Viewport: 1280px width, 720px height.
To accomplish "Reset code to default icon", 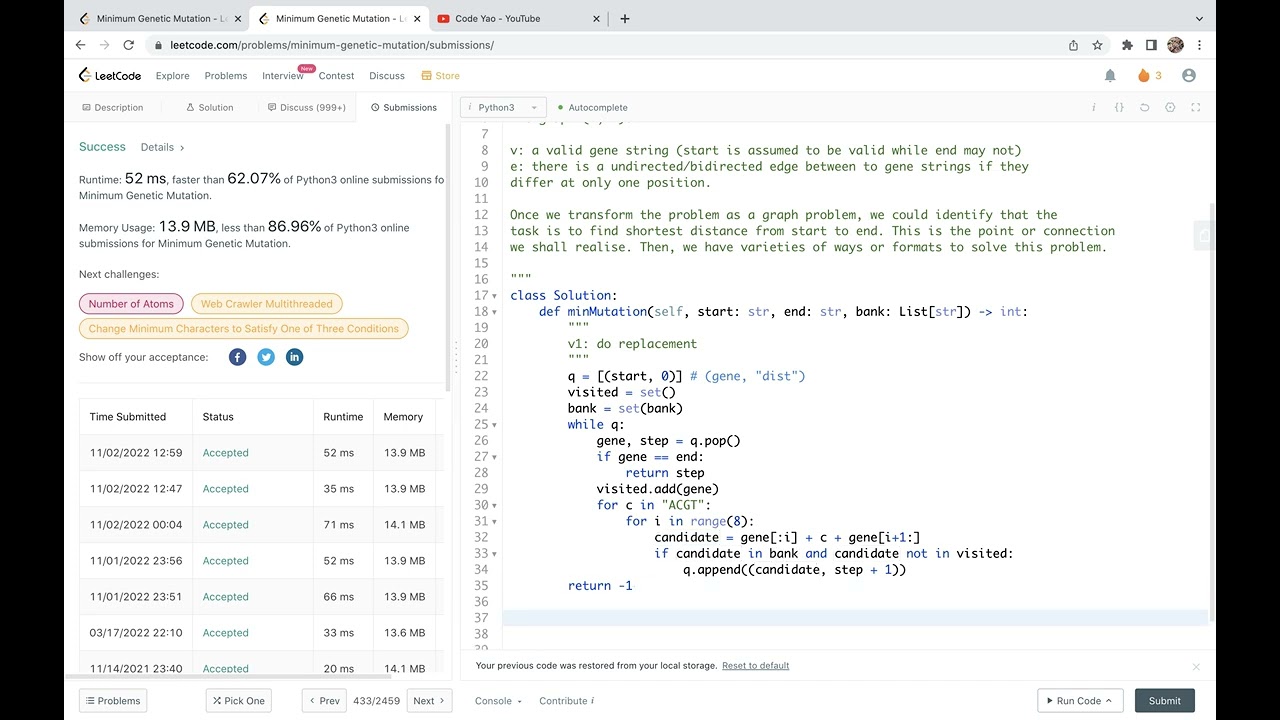I will [1145, 107].
